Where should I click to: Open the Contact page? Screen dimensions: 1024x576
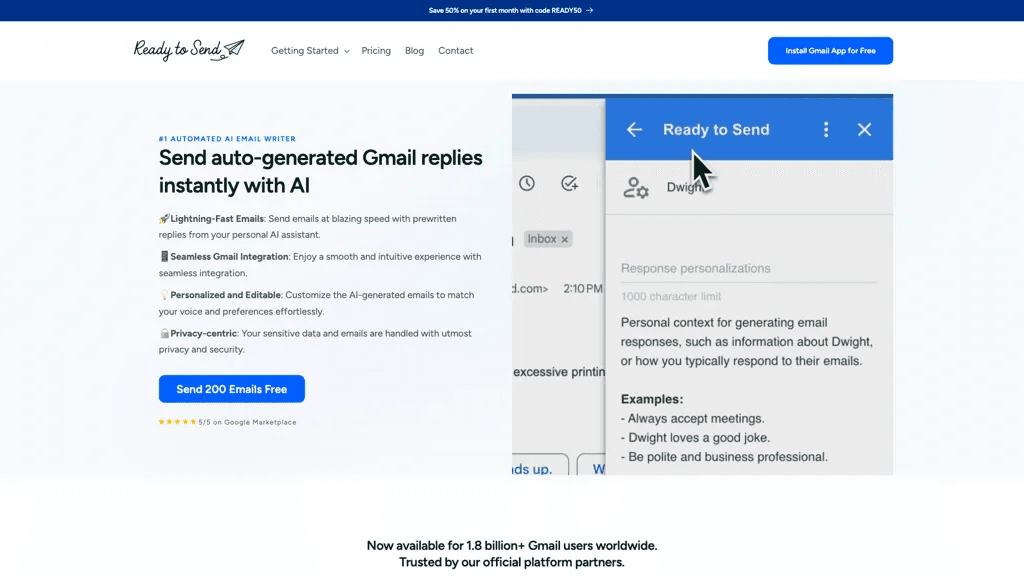coord(455,50)
